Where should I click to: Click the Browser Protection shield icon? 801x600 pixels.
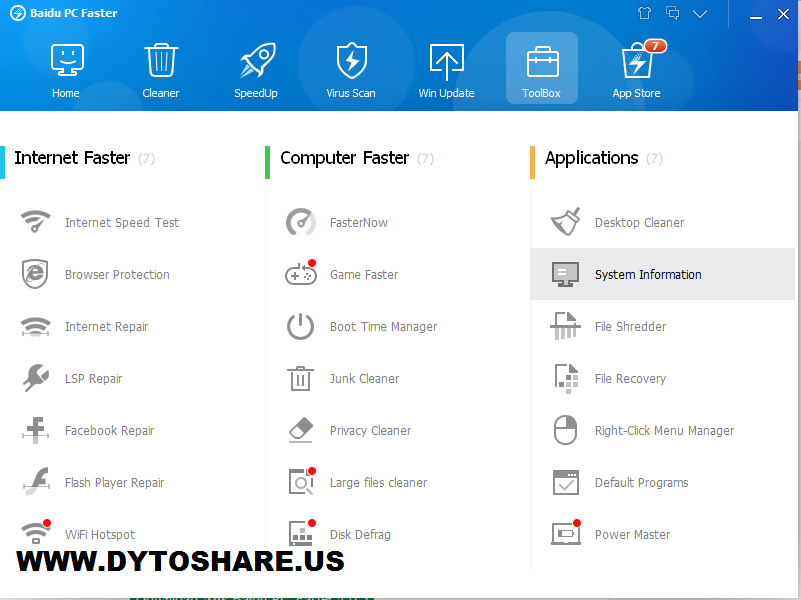(35, 274)
